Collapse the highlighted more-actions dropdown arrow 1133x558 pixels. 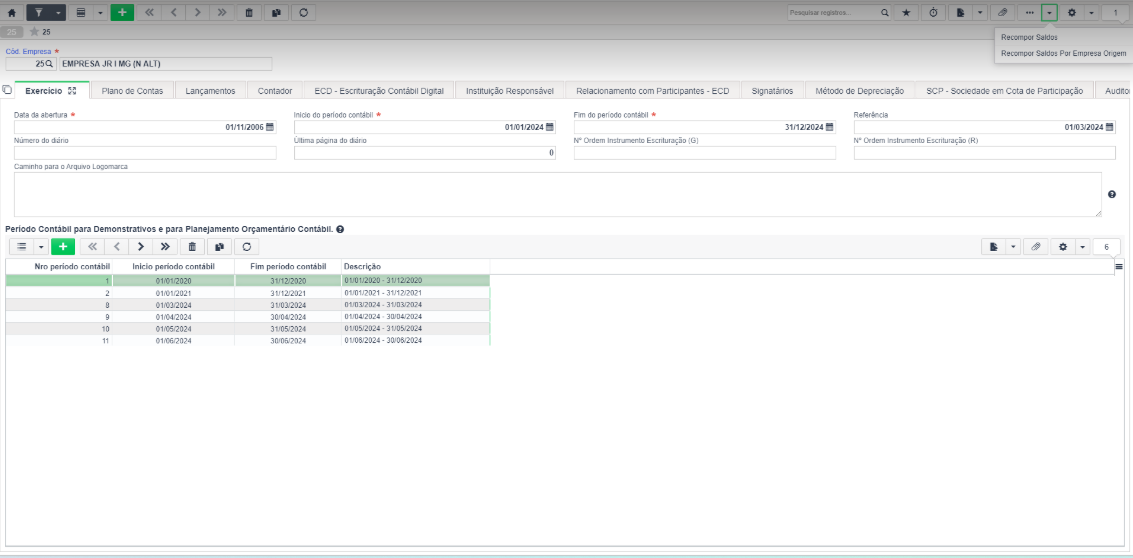[x=1049, y=12]
